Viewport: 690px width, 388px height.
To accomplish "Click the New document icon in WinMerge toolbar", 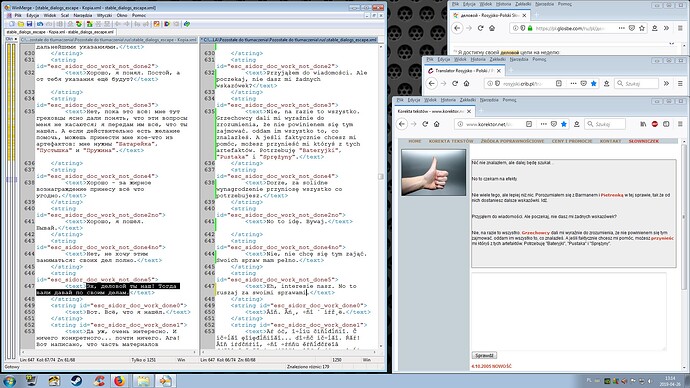I will [x=12, y=24].
